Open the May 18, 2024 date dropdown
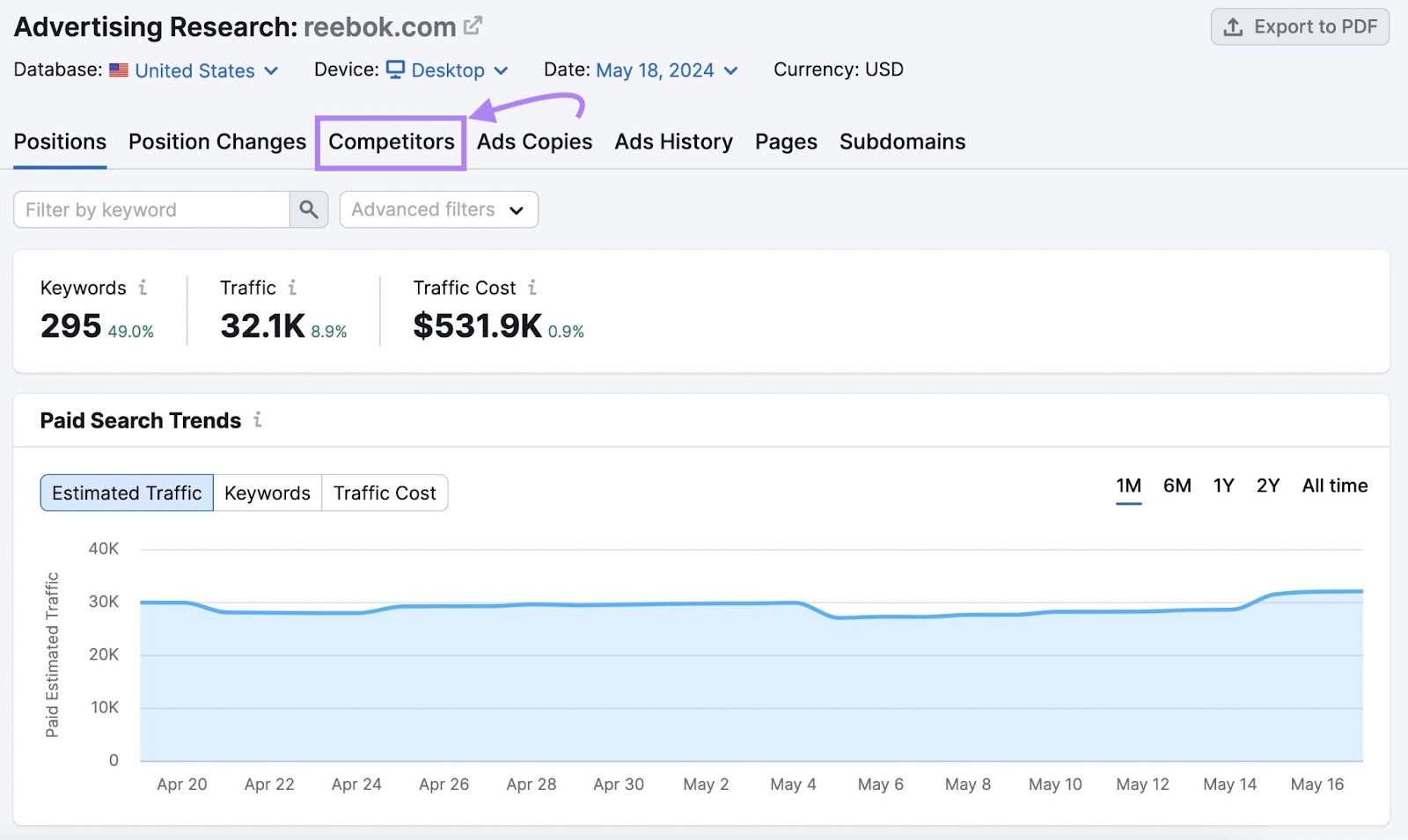The width and height of the screenshot is (1408, 840). 666,70
